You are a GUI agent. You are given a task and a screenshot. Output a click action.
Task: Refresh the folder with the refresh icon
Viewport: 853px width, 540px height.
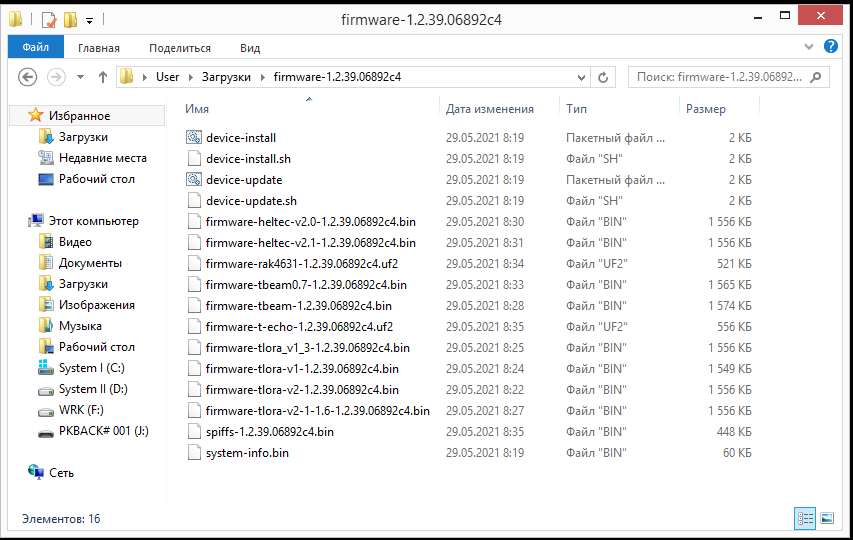pyautogui.click(x=603, y=78)
